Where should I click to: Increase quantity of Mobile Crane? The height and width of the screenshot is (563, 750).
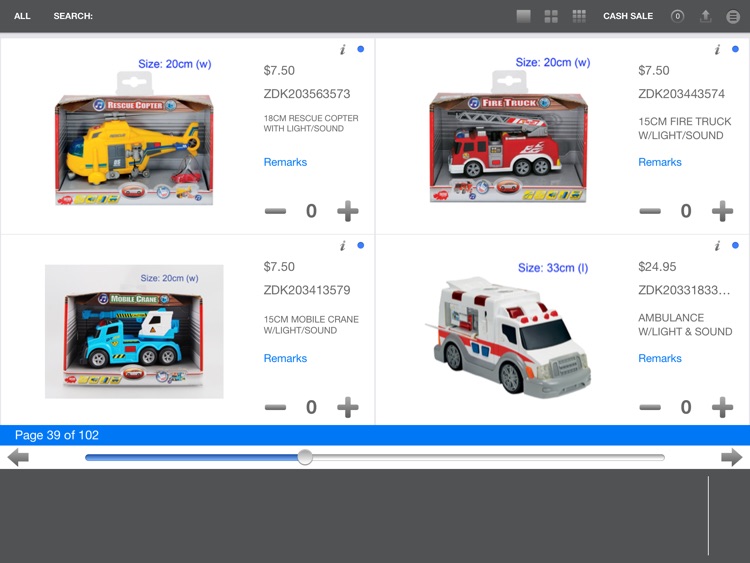pos(348,407)
